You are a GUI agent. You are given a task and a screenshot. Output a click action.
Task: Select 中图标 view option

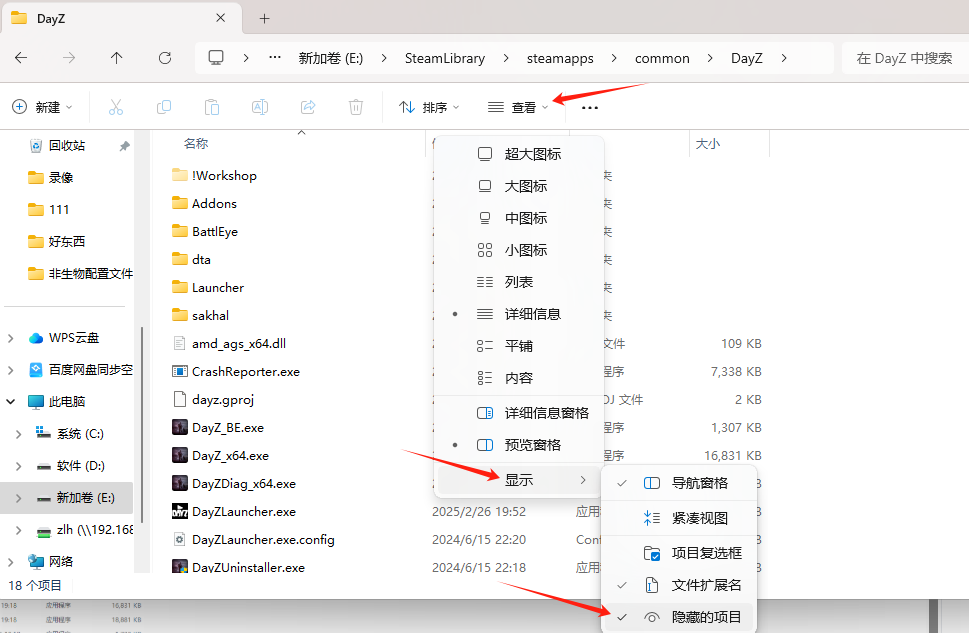pyautogui.click(x=519, y=218)
